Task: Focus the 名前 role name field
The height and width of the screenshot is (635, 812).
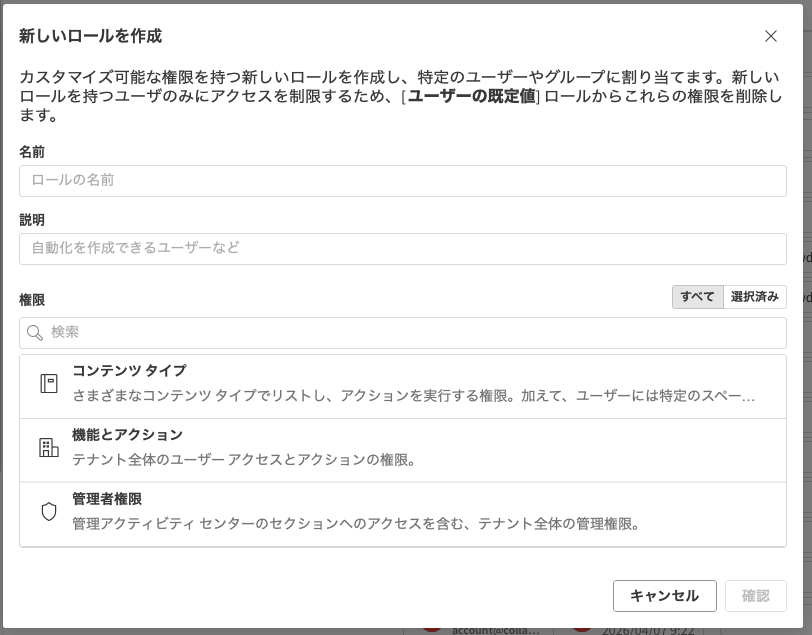Action: pyautogui.click(x=402, y=180)
